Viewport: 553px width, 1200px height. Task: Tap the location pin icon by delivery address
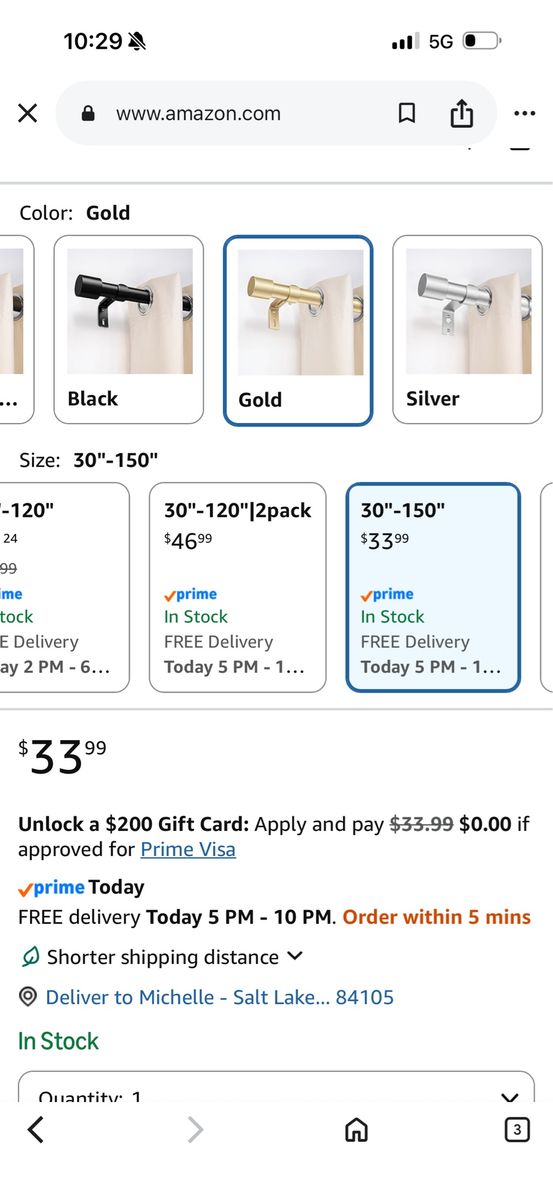point(28,997)
